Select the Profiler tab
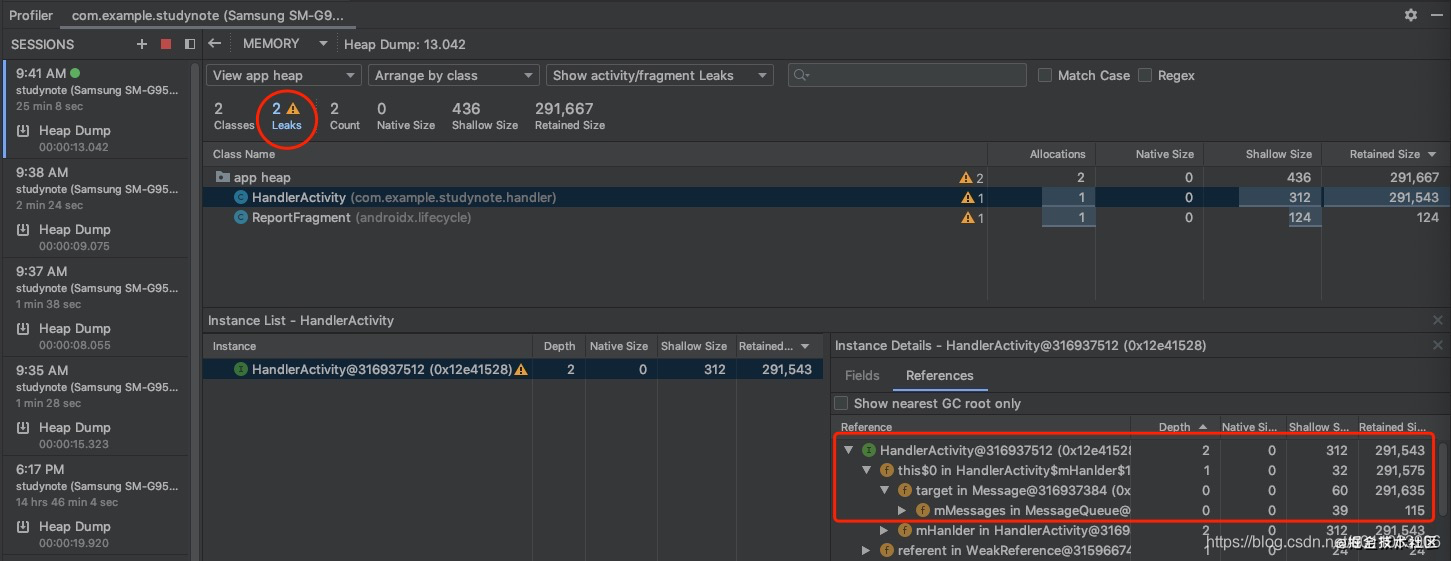The width and height of the screenshot is (1451, 561). coord(31,15)
